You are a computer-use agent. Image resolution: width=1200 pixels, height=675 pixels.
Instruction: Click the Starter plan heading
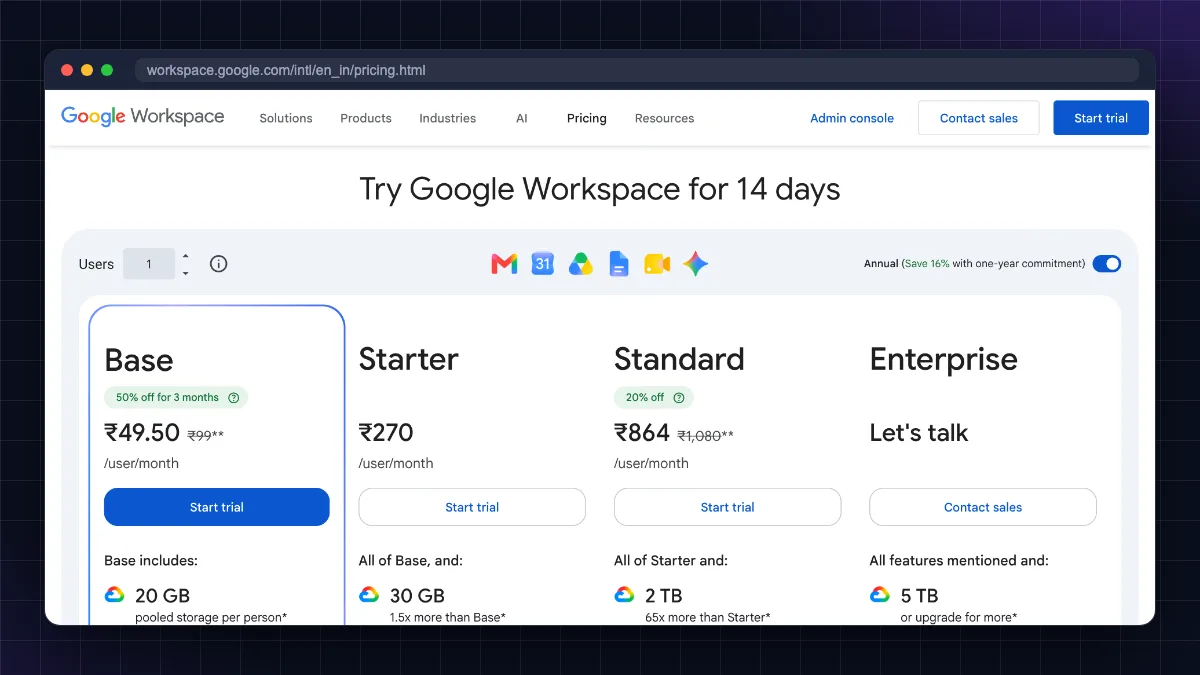point(409,359)
